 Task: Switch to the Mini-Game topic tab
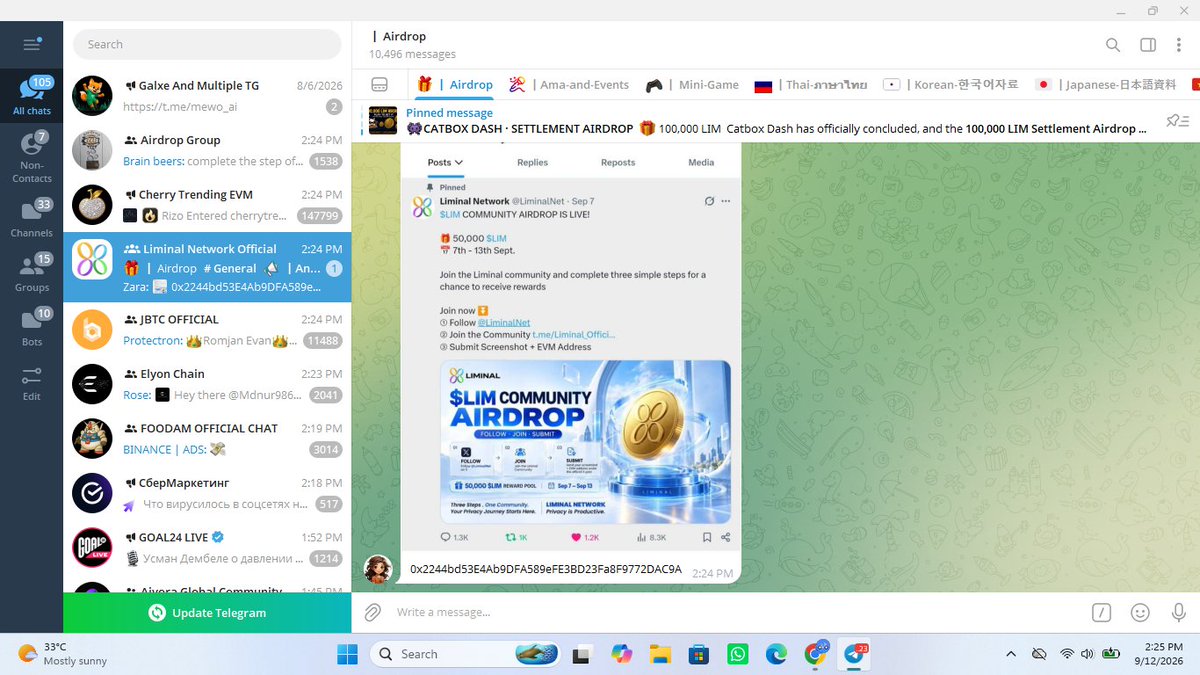692,85
